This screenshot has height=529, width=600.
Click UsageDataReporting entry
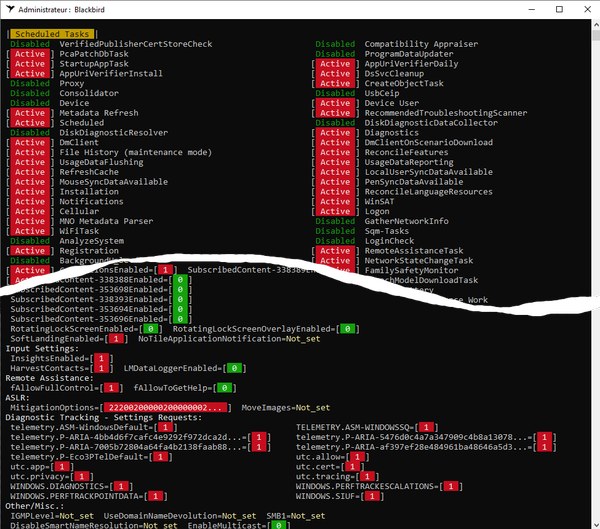pyautogui.click(x=409, y=162)
